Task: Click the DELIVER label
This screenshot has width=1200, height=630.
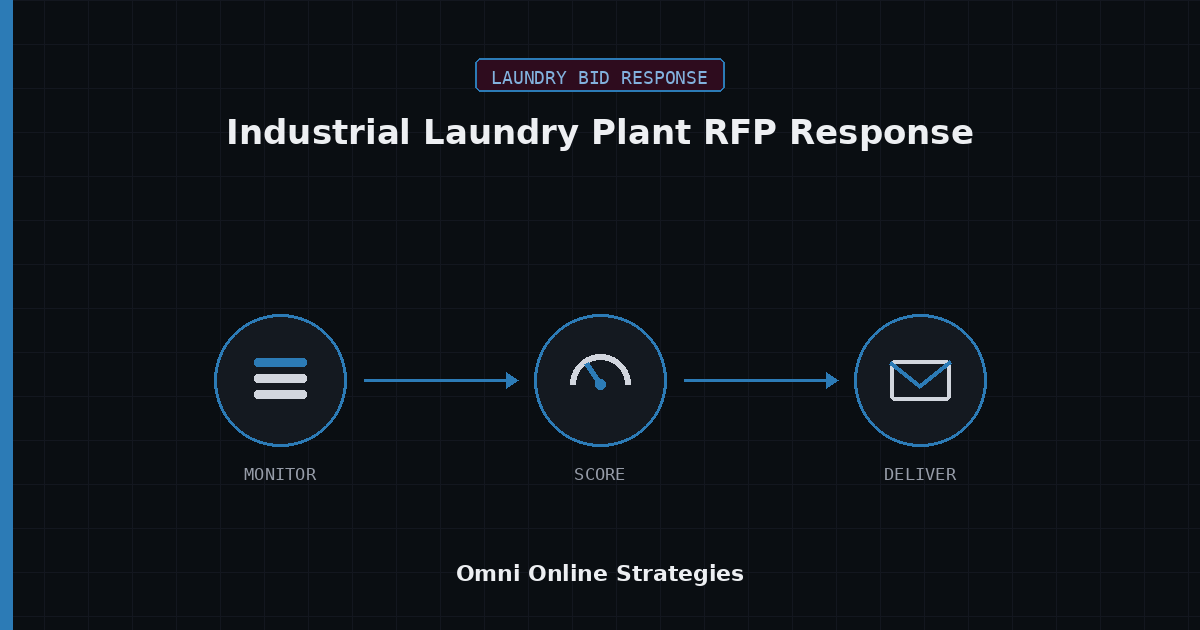Action: pyautogui.click(x=920, y=474)
